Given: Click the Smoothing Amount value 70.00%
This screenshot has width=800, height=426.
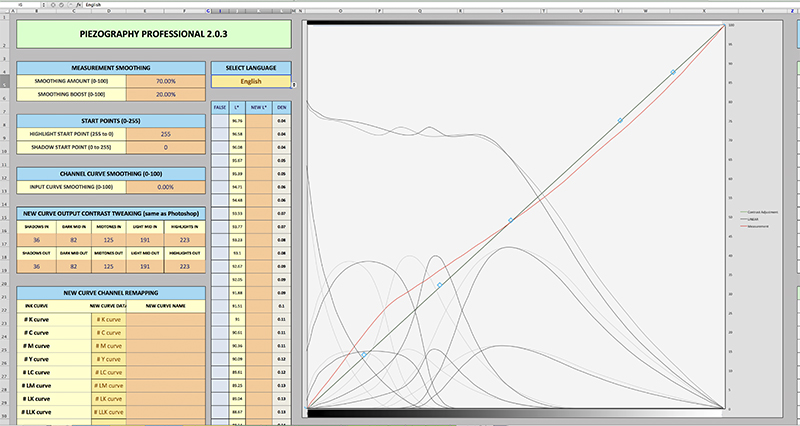Looking at the screenshot, I should tap(165, 80).
